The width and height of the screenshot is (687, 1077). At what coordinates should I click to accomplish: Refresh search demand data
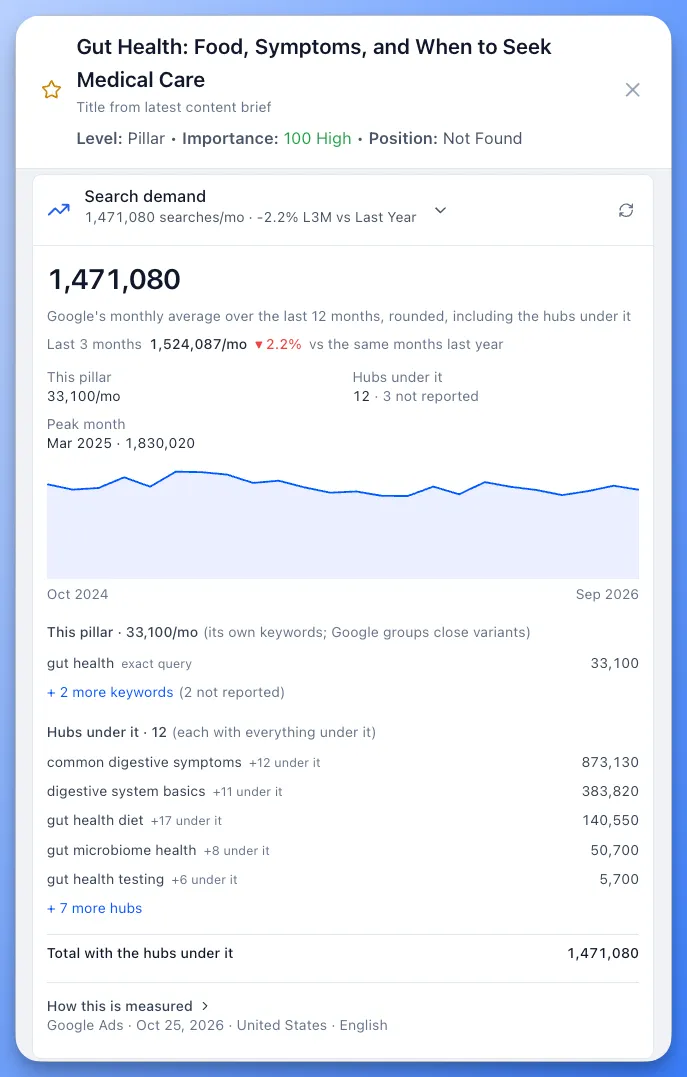626,210
